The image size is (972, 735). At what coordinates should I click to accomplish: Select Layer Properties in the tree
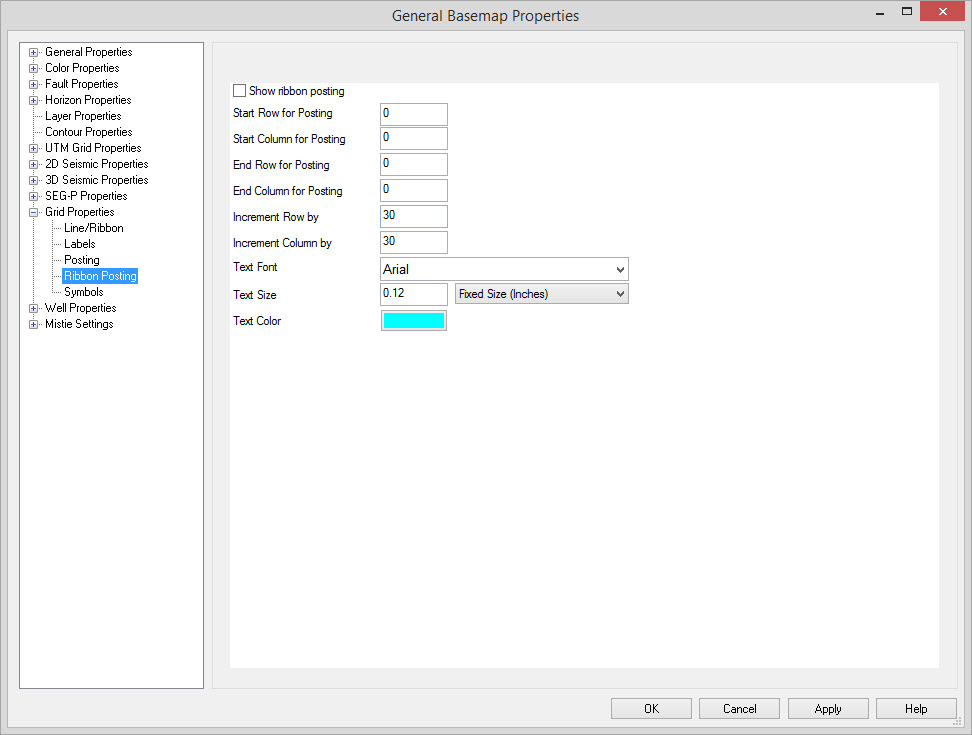click(x=83, y=116)
